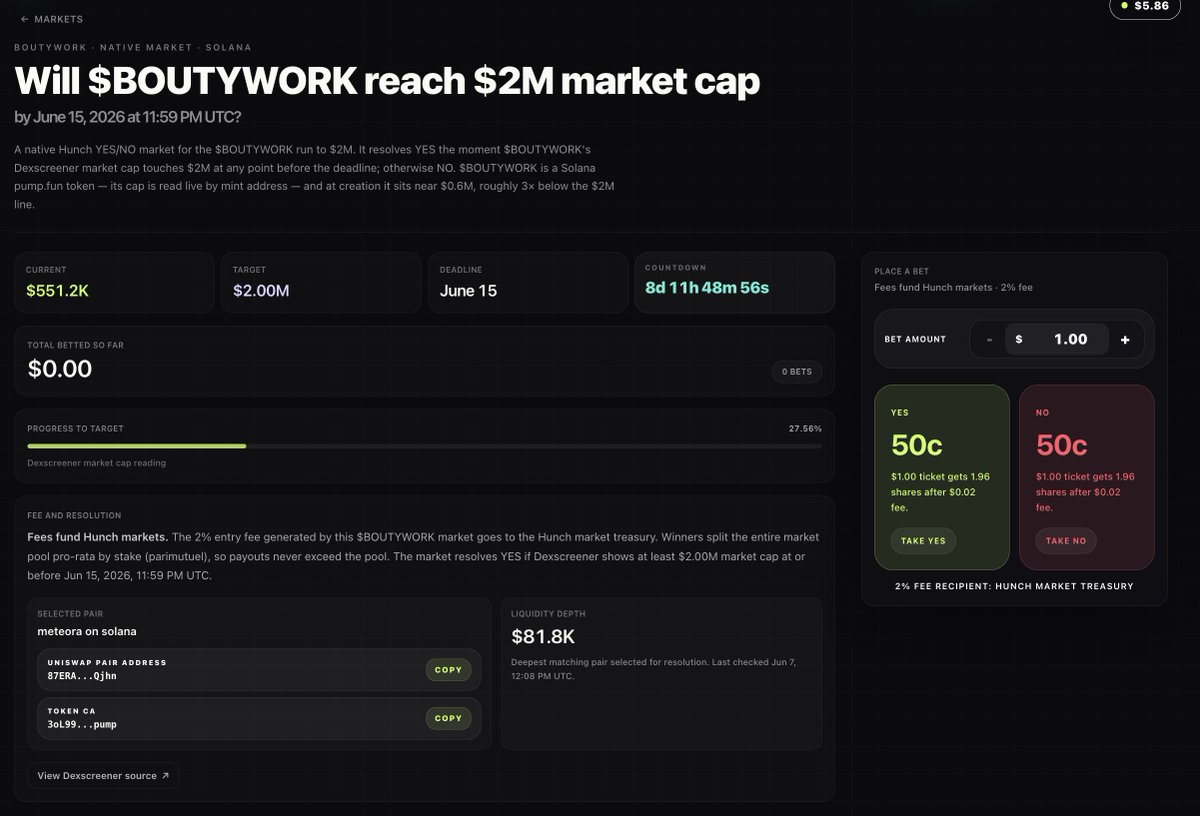Click the liquidity depth value $81.8K

click(543, 636)
